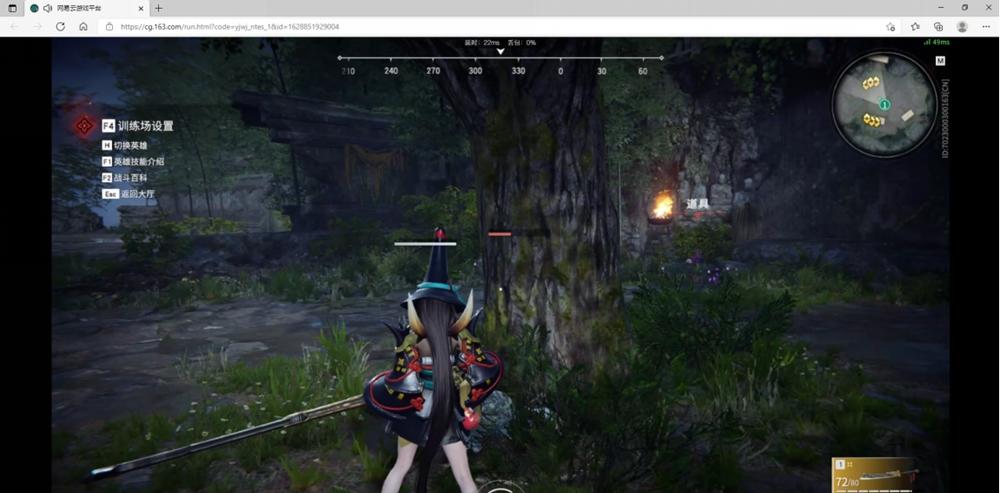Open the browser profile avatar
The height and width of the screenshot is (493, 1000).
point(962,27)
